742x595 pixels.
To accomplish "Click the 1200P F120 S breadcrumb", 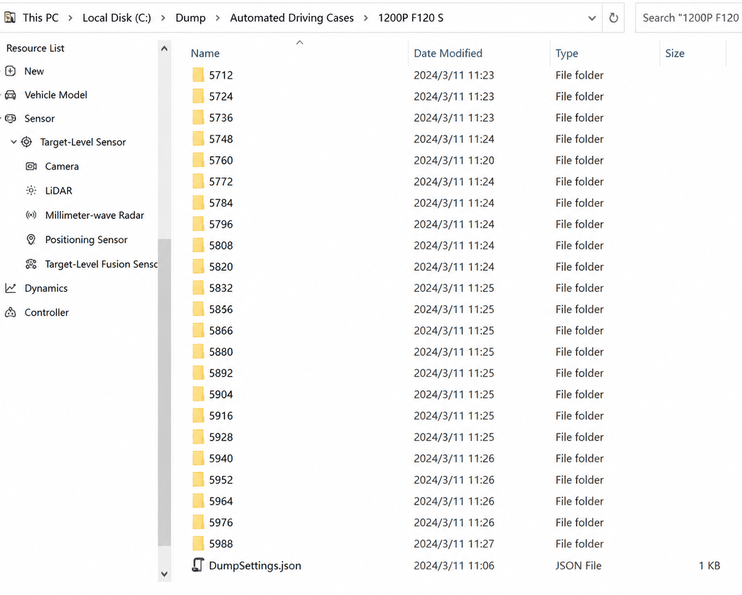I will coord(411,18).
